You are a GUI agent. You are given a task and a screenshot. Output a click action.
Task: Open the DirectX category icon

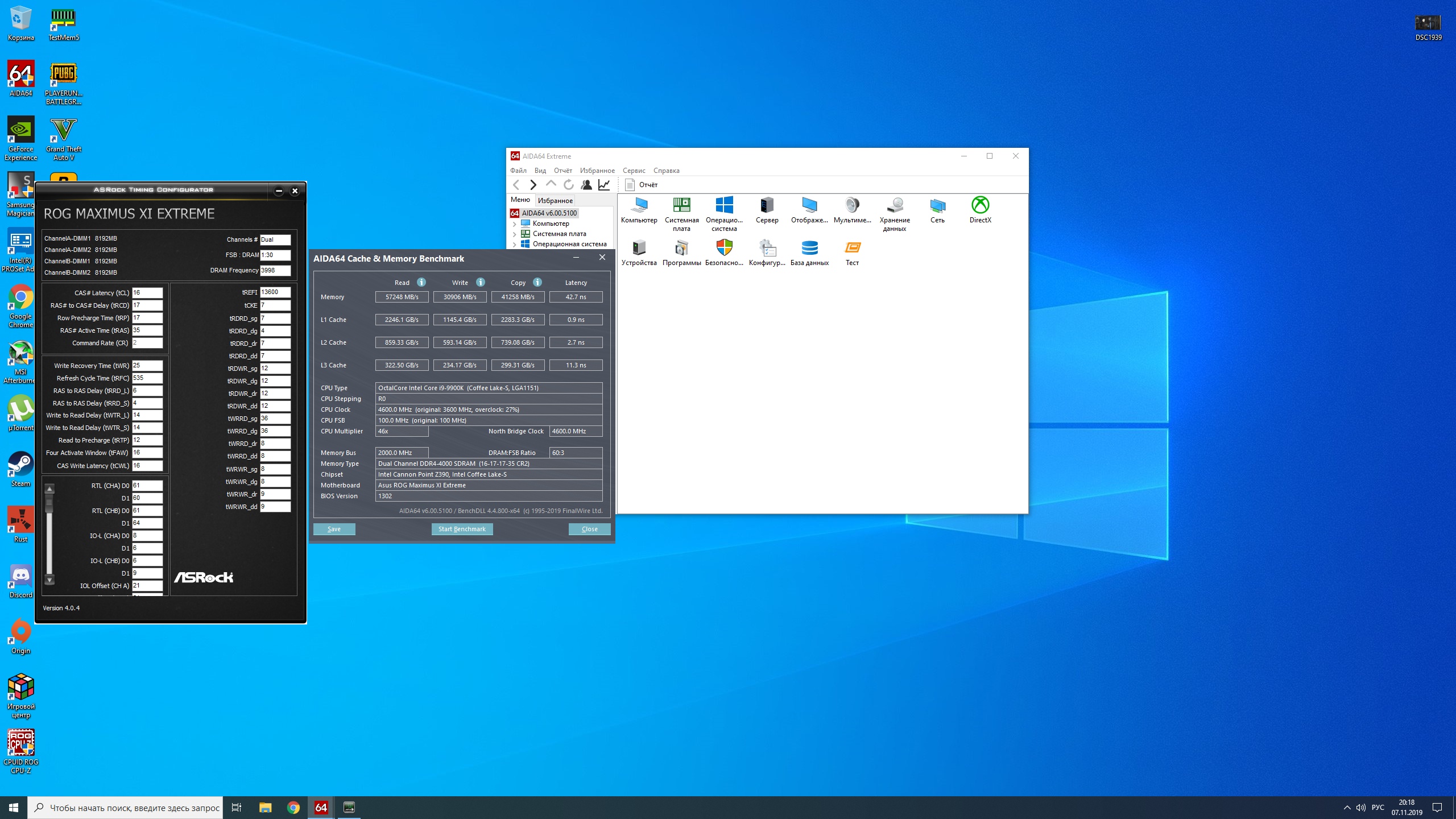tap(980, 205)
